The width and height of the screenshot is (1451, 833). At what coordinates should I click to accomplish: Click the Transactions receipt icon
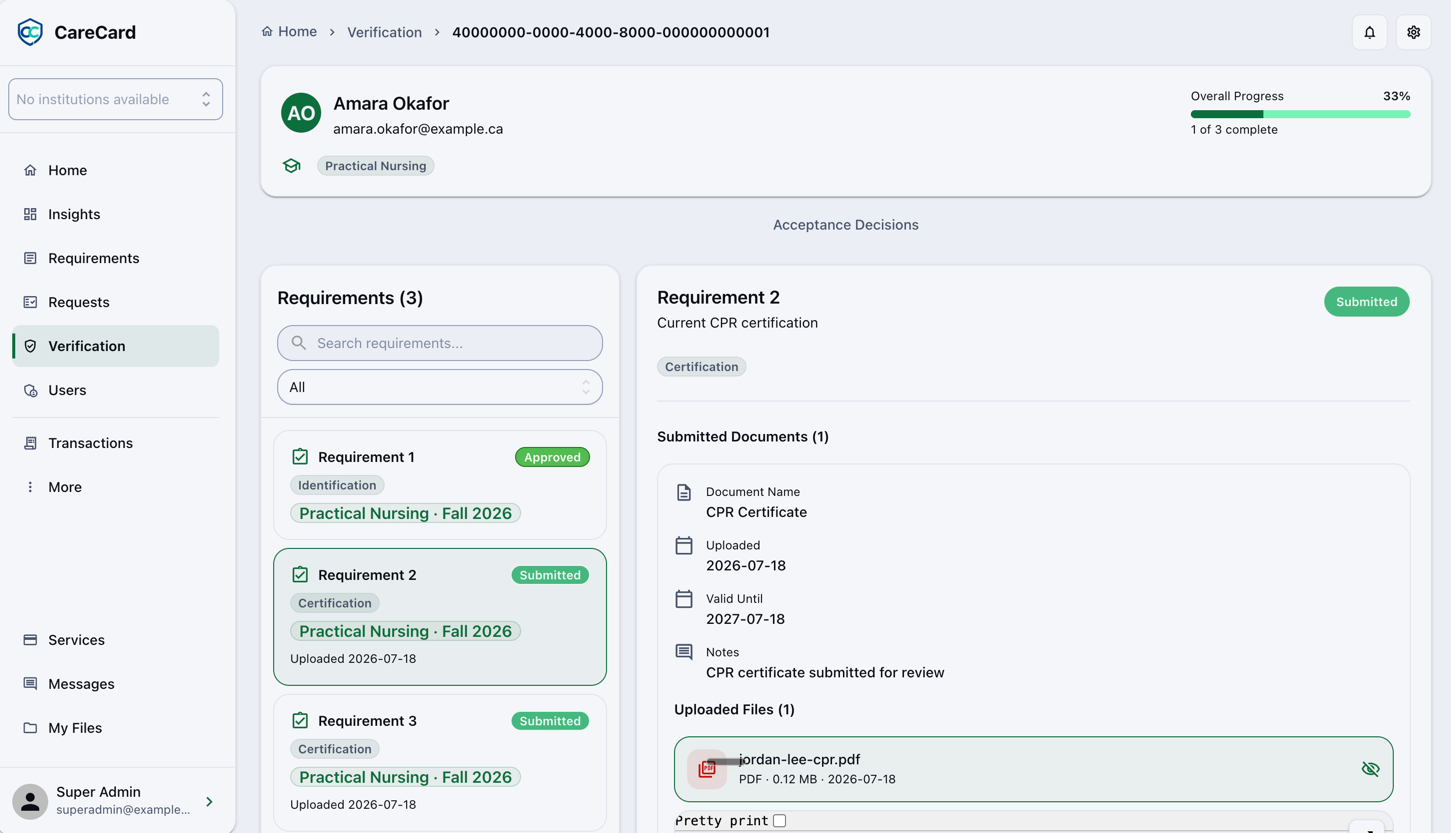coord(30,443)
